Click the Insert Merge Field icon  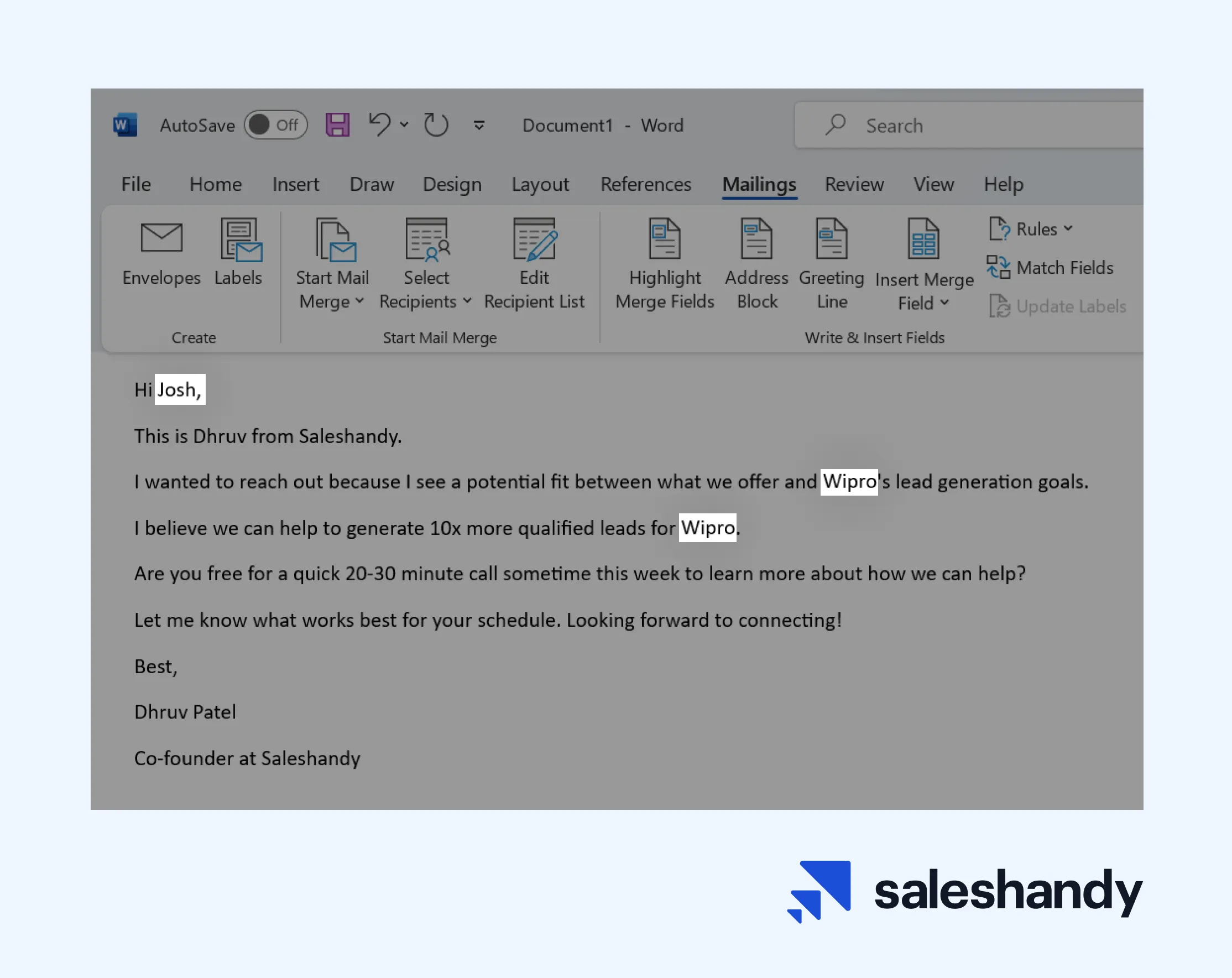coord(923,239)
